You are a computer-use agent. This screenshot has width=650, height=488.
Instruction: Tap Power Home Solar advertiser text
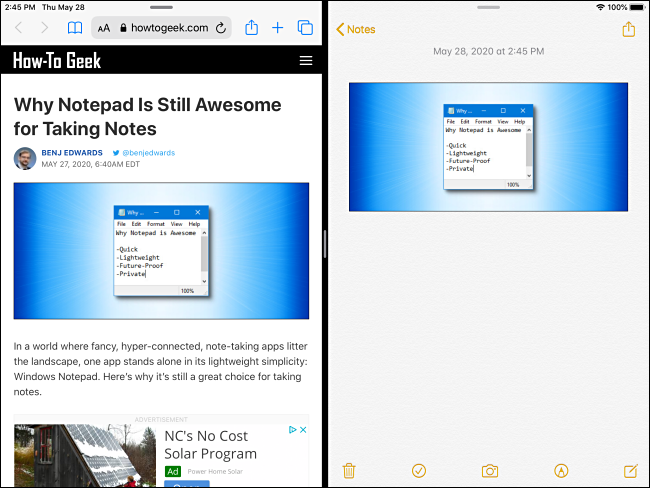(215, 471)
